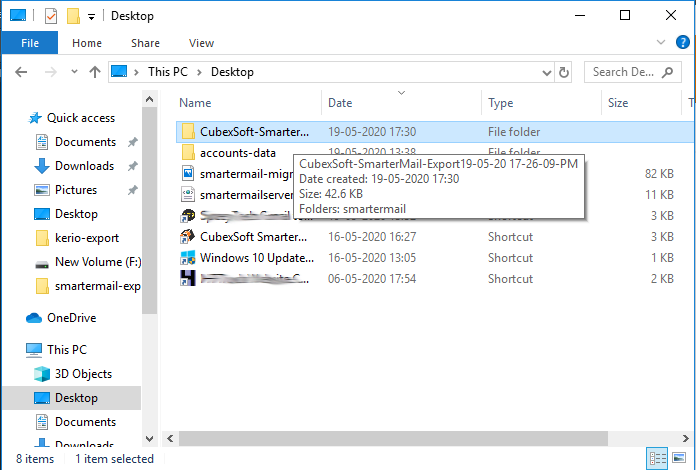Click the New folder icon in title bar
The height and width of the screenshot is (470, 696).
(x=73, y=16)
